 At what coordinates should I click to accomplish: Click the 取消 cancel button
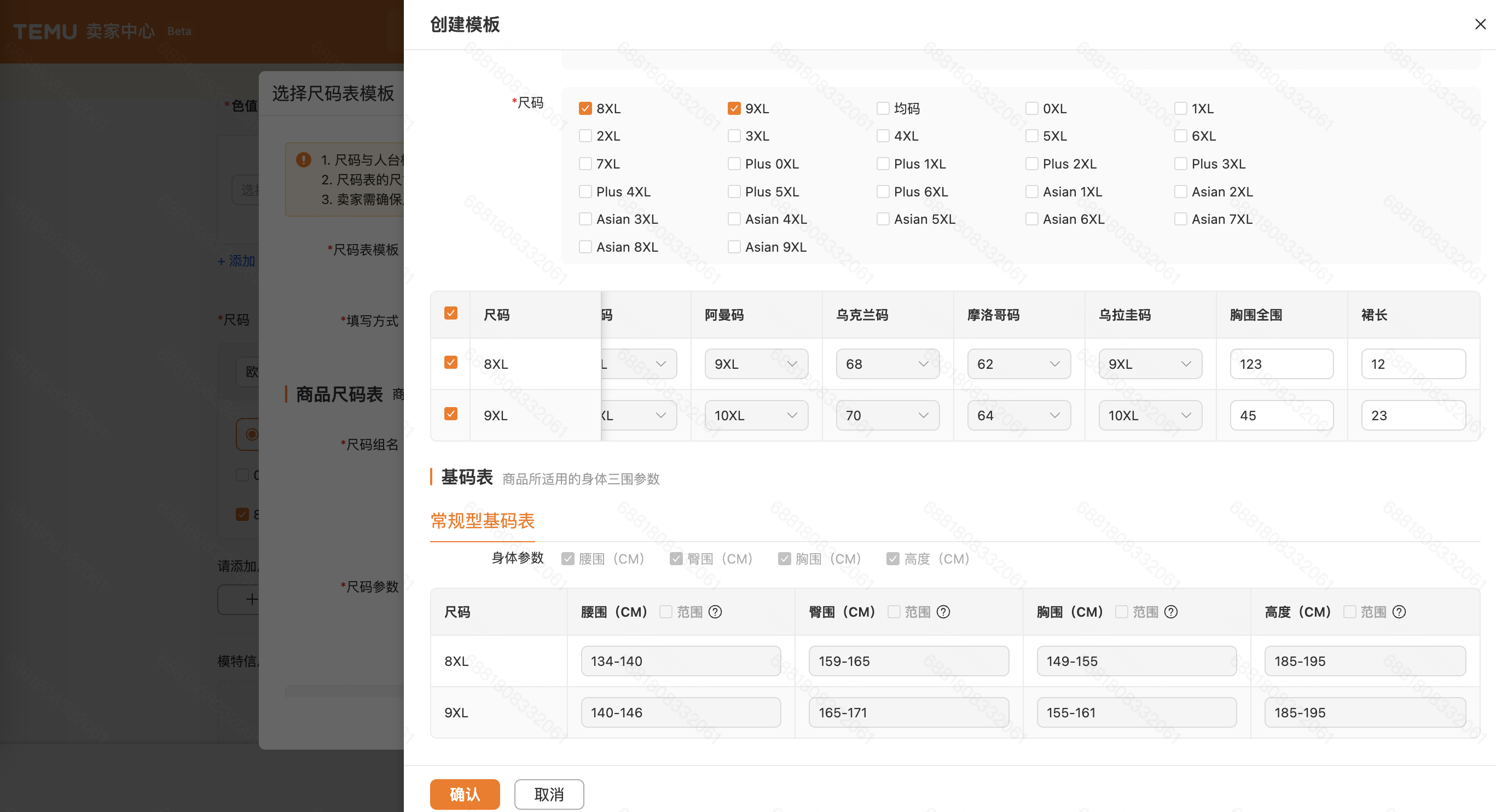click(x=548, y=794)
